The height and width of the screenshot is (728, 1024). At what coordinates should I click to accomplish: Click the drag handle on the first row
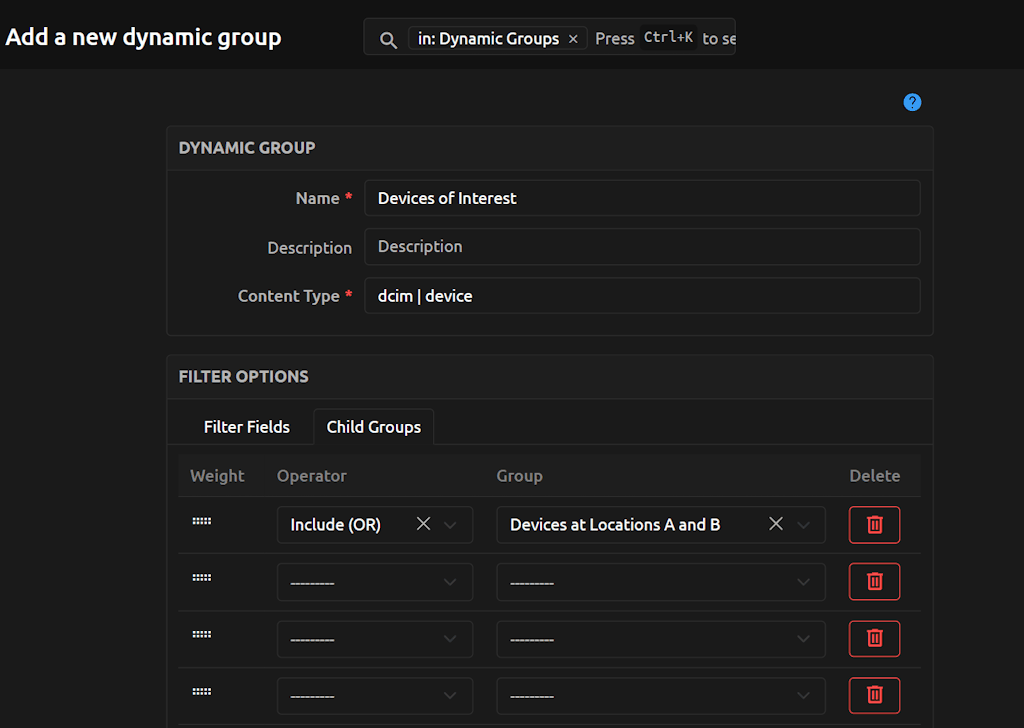coord(201,520)
